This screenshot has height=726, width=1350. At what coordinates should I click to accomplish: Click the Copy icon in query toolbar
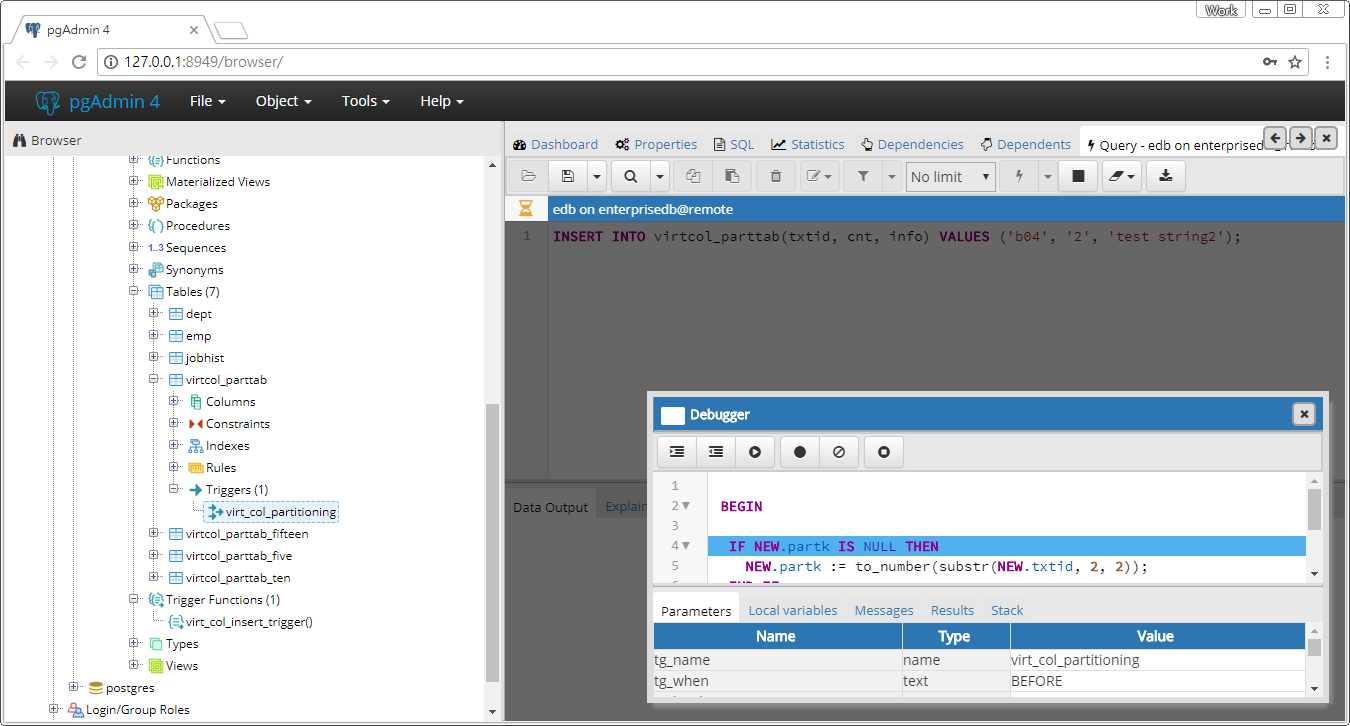click(x=693, y=176)
